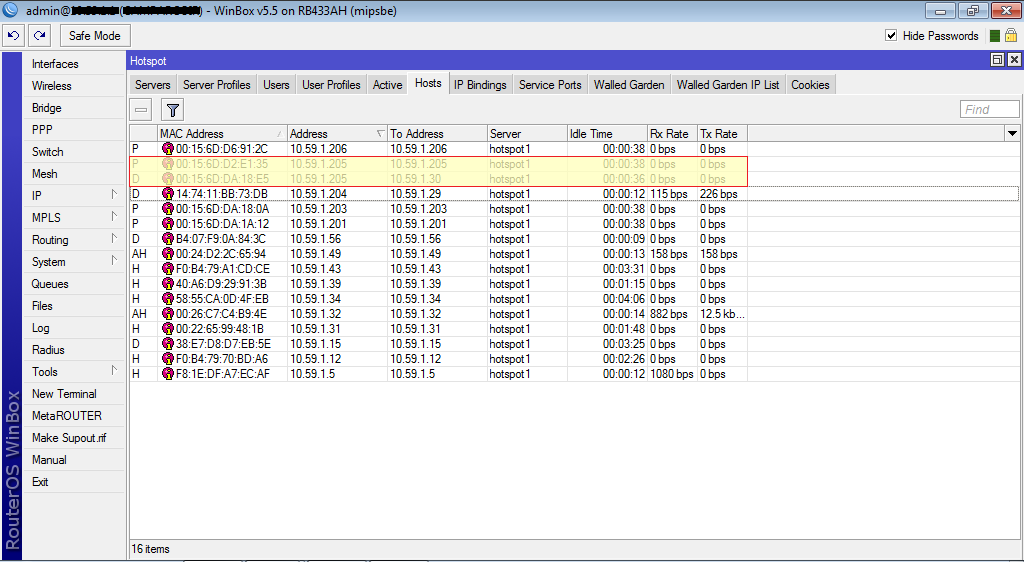Open Wireless in the sidebar
Image resolution: width=1024 pixels, height=562 pixels.
pyautogui.click(x=73, y=86)
